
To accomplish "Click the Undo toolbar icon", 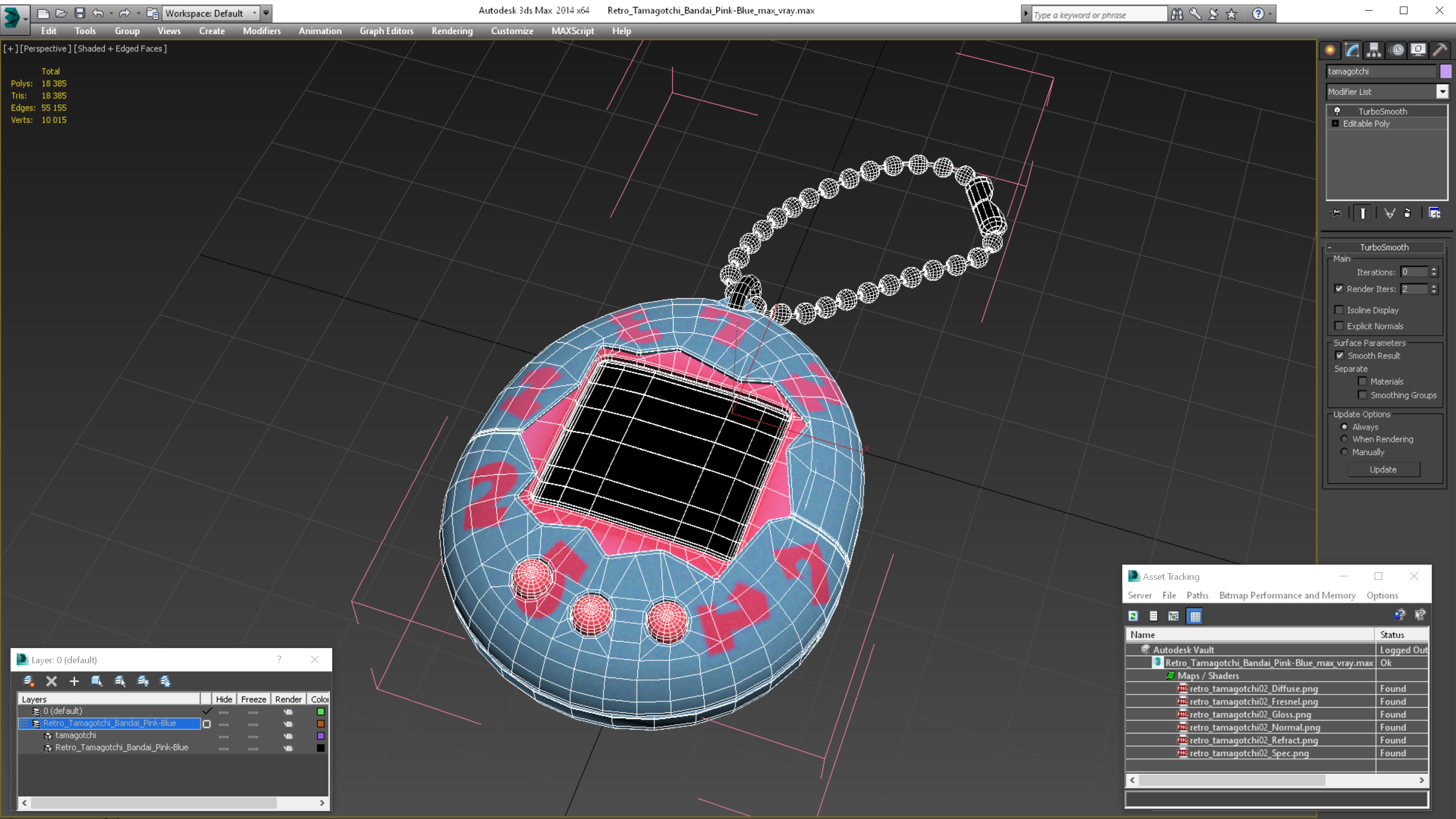I will [x=98, y=13].
